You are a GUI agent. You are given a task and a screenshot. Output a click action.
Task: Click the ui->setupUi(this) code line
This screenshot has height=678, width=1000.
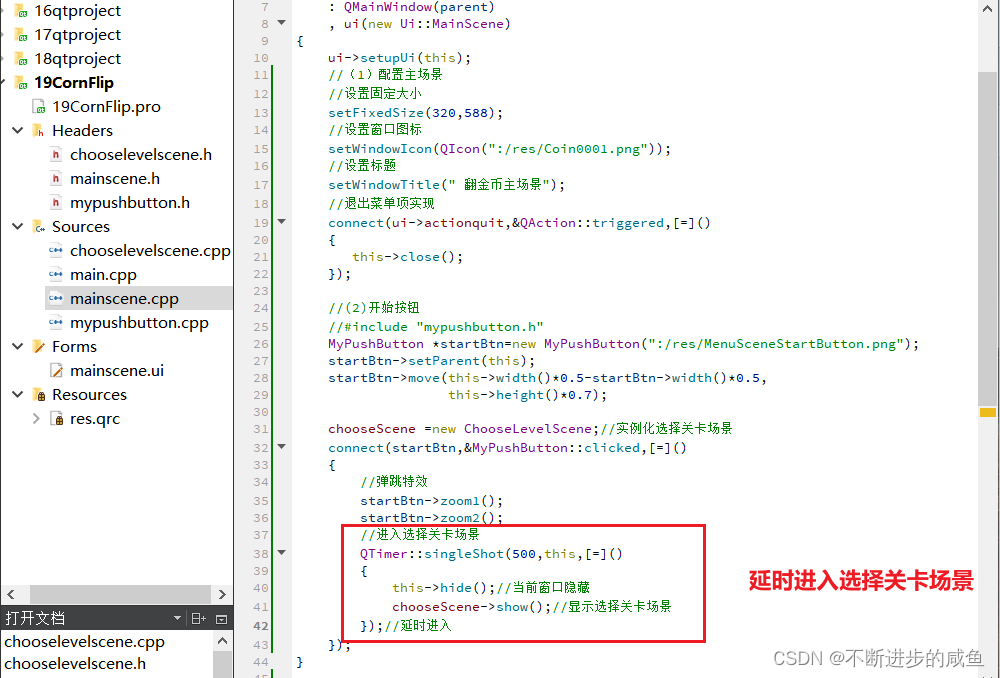click(399, 58)
